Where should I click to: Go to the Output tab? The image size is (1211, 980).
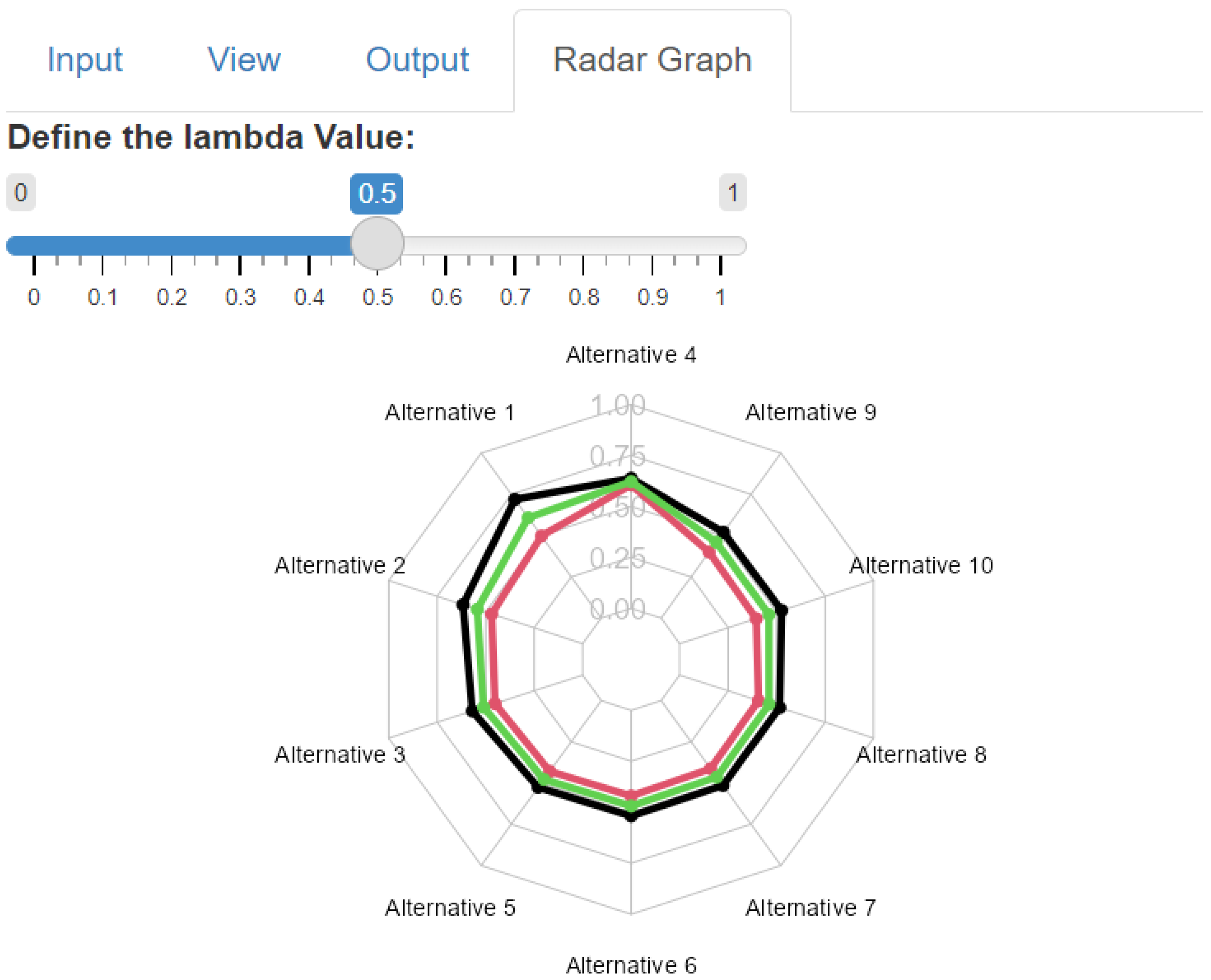[x=417, y=60]
